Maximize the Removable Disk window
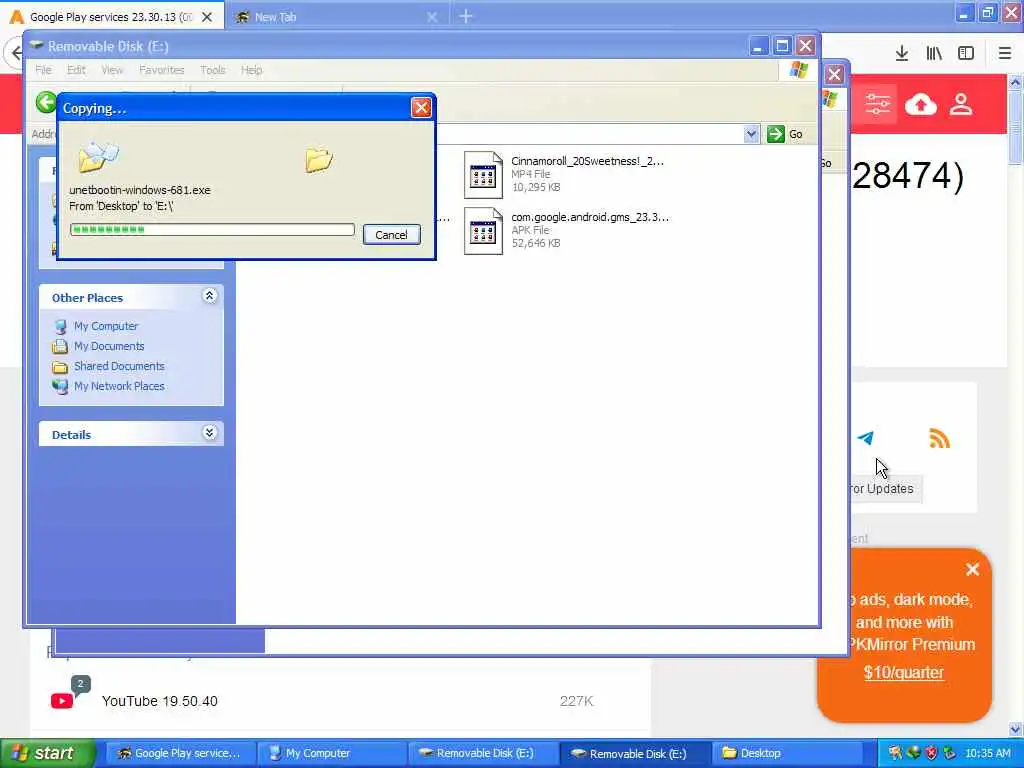Viewport: 1024px width, 768px height. coord(782,46)
